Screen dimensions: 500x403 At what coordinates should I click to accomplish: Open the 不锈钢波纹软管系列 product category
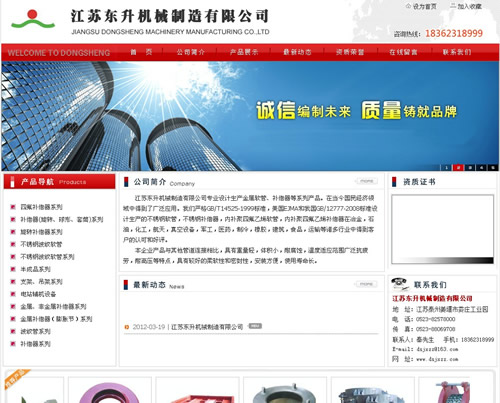(47, 257)
